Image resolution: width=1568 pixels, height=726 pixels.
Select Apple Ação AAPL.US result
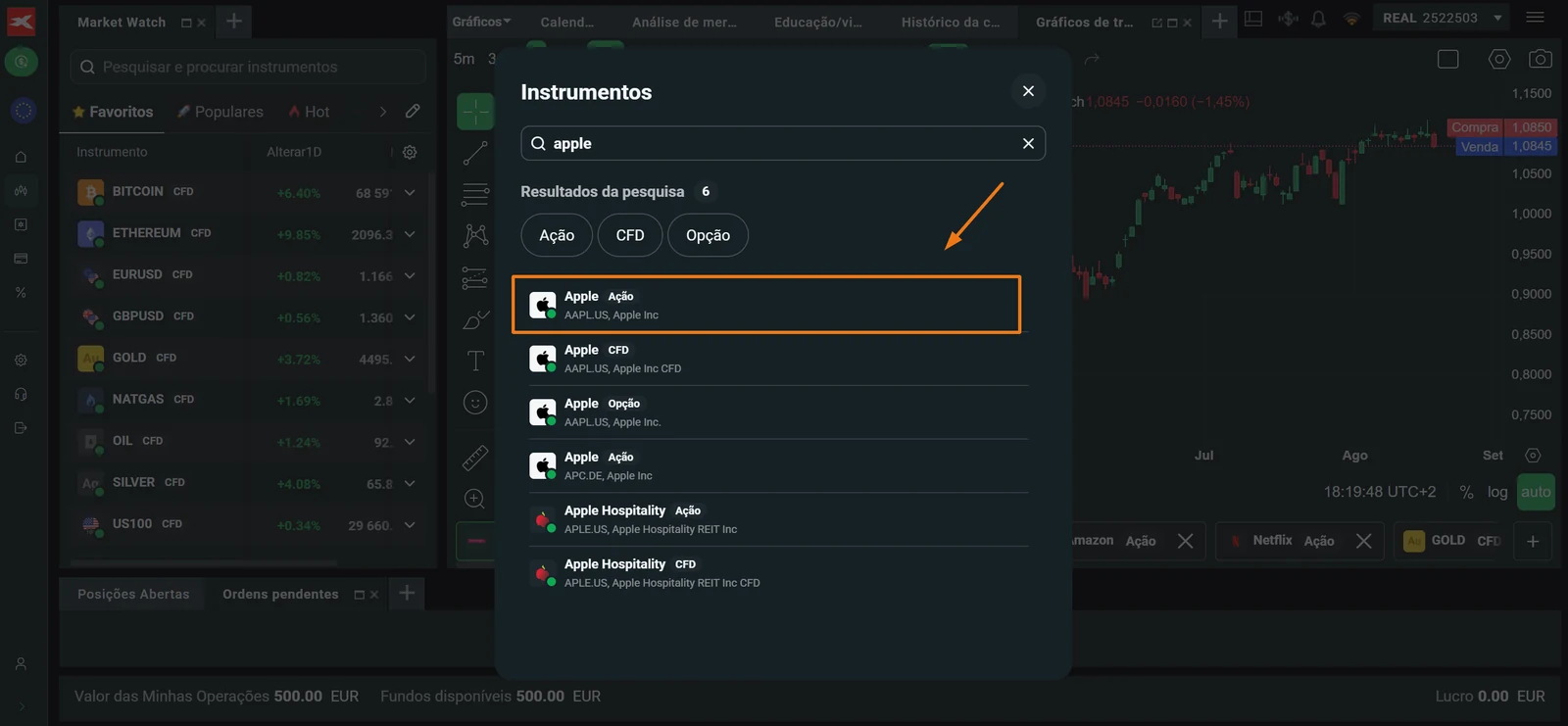pos(766,305)
